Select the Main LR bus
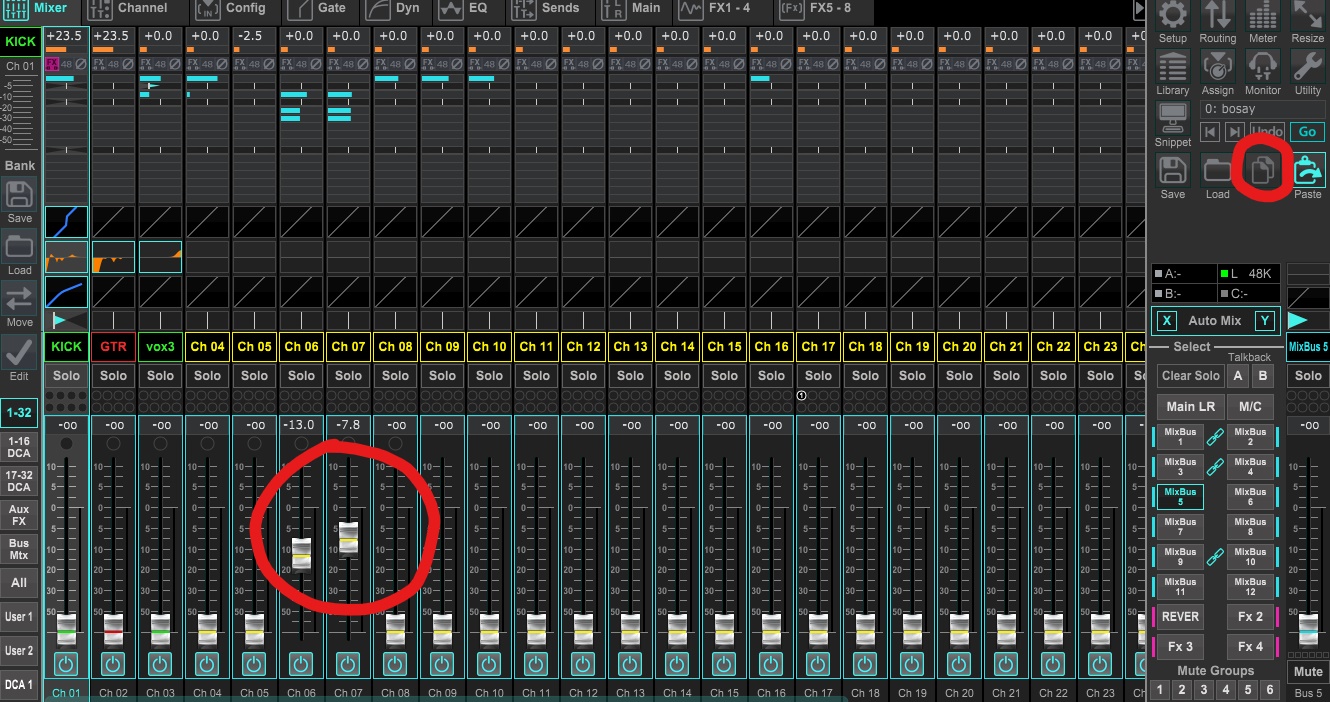The image size is (1330, 702). (1191, 407)
